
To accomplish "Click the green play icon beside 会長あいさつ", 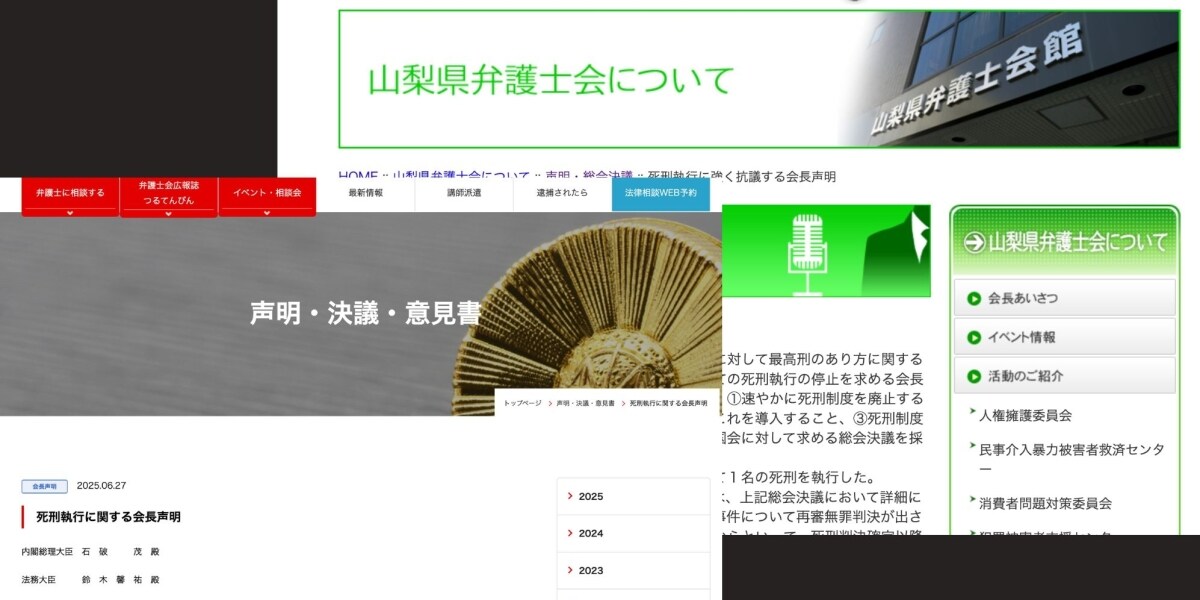I will (x=972, y=297).
